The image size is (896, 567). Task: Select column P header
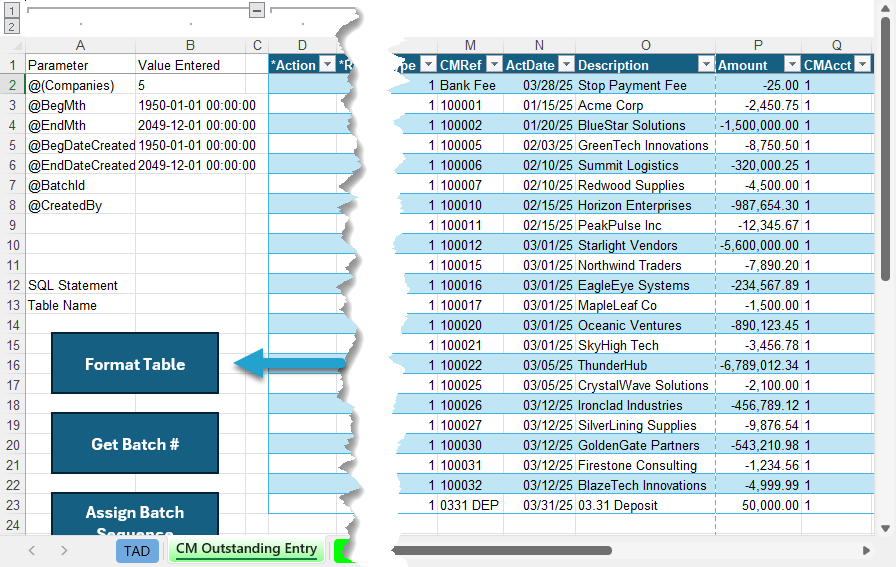[x=758, y=45]
